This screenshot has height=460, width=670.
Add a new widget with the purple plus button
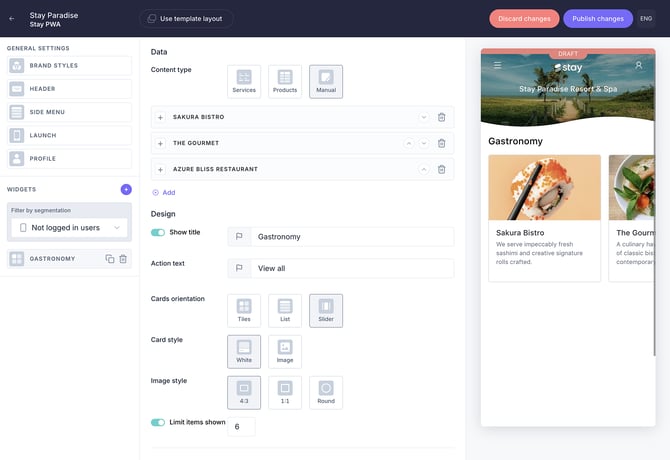[126, 189]
